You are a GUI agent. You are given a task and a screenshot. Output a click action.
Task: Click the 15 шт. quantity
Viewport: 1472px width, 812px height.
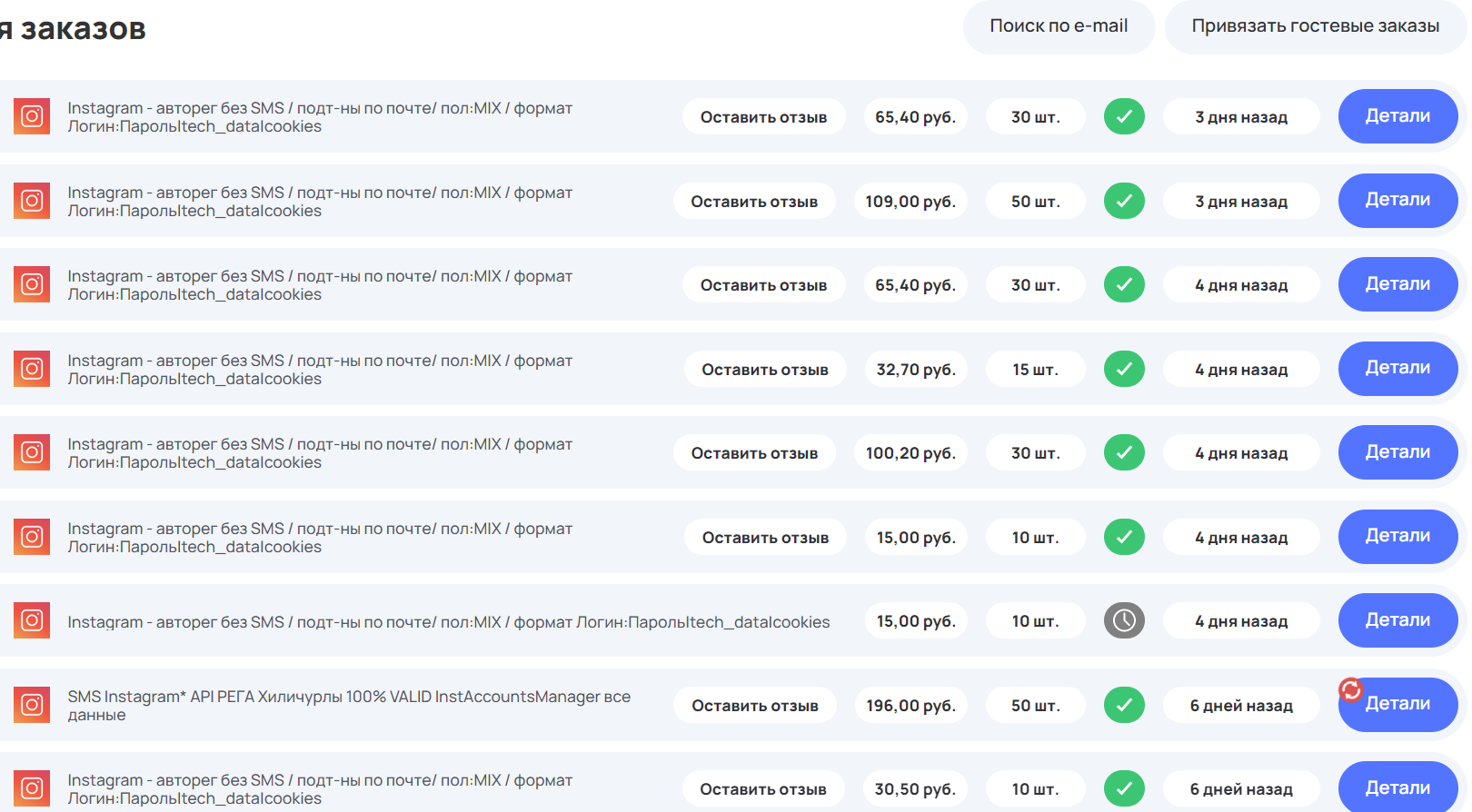coord(1036,370)
